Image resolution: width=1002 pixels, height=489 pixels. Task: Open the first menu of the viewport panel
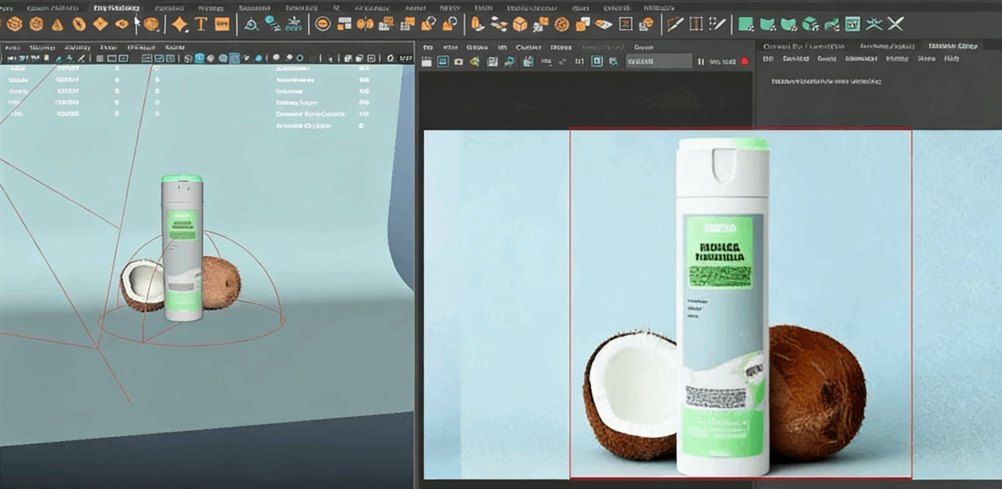coord(12,46)
